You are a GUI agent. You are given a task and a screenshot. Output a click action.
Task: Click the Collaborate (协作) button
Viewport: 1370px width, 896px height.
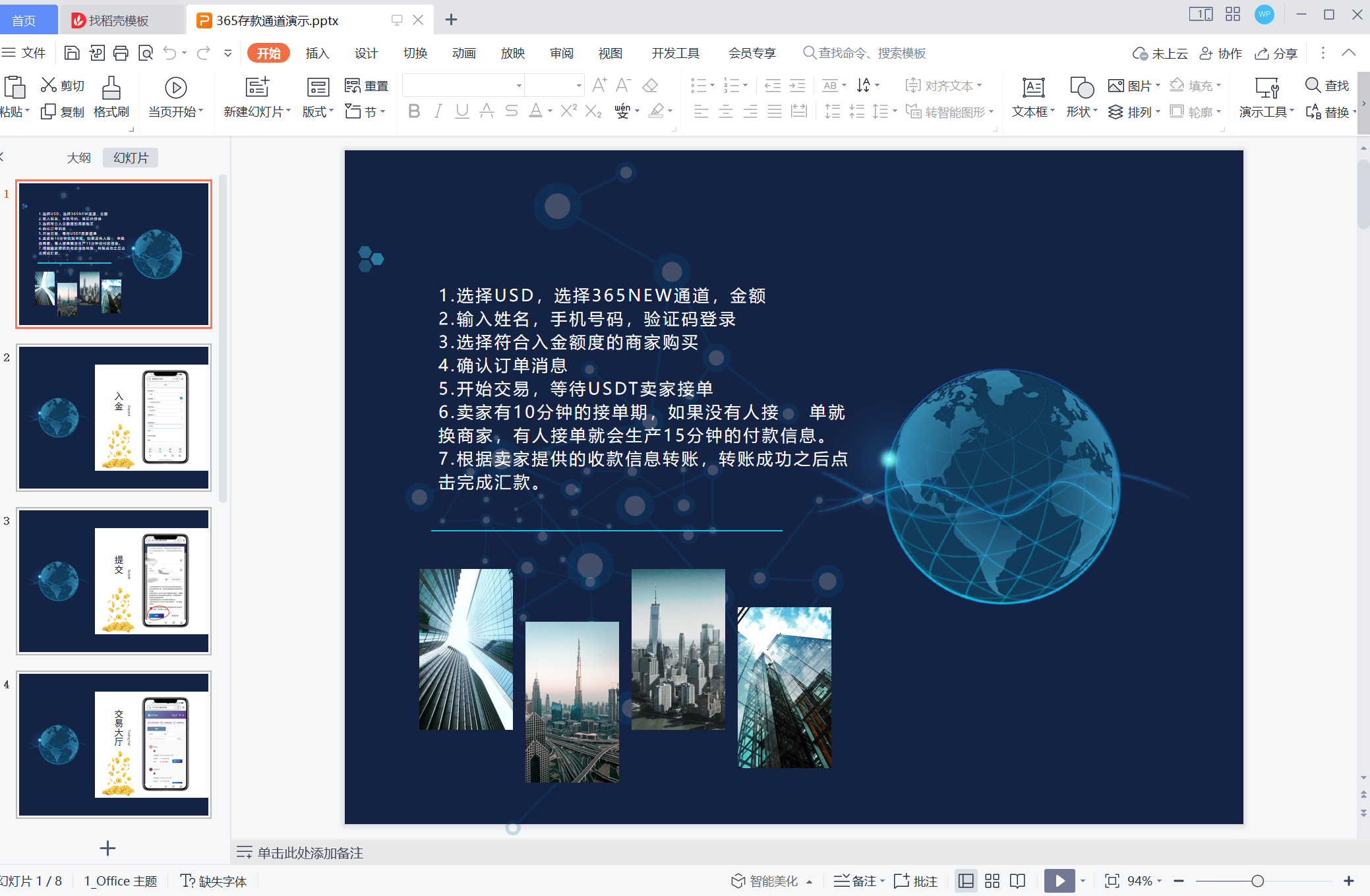[x=1220, y=53]
